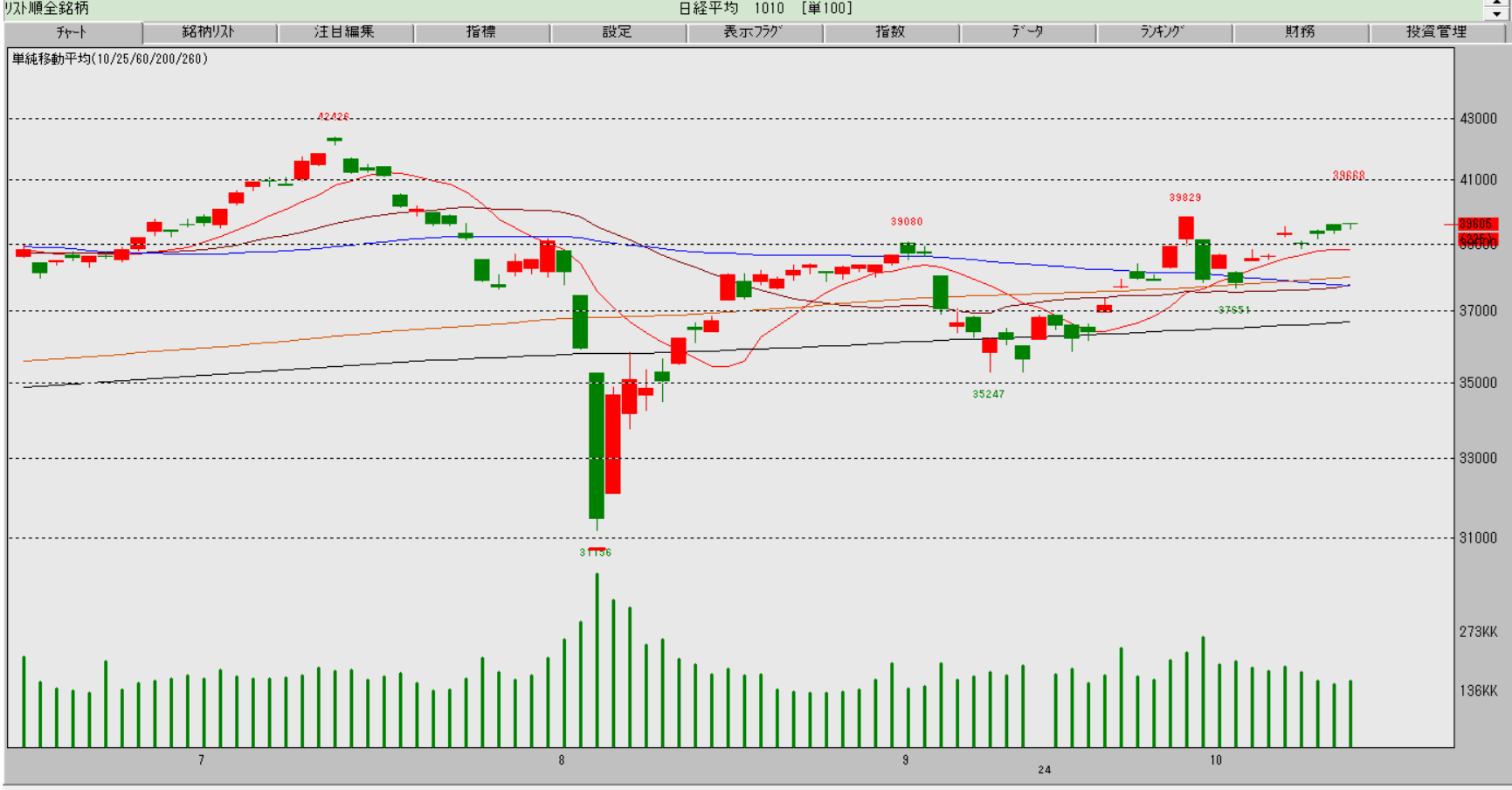This screenshot has width=1512, height=790.
Task: Click the 39080 high price label
Action: (907, 222)
